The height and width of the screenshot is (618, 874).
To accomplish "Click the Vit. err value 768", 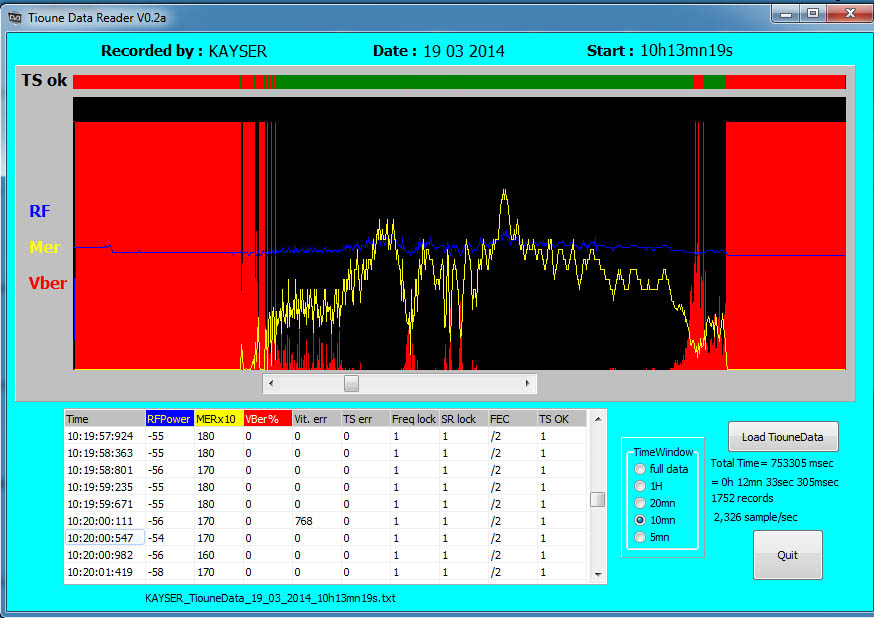I will (x=304, y=521).
